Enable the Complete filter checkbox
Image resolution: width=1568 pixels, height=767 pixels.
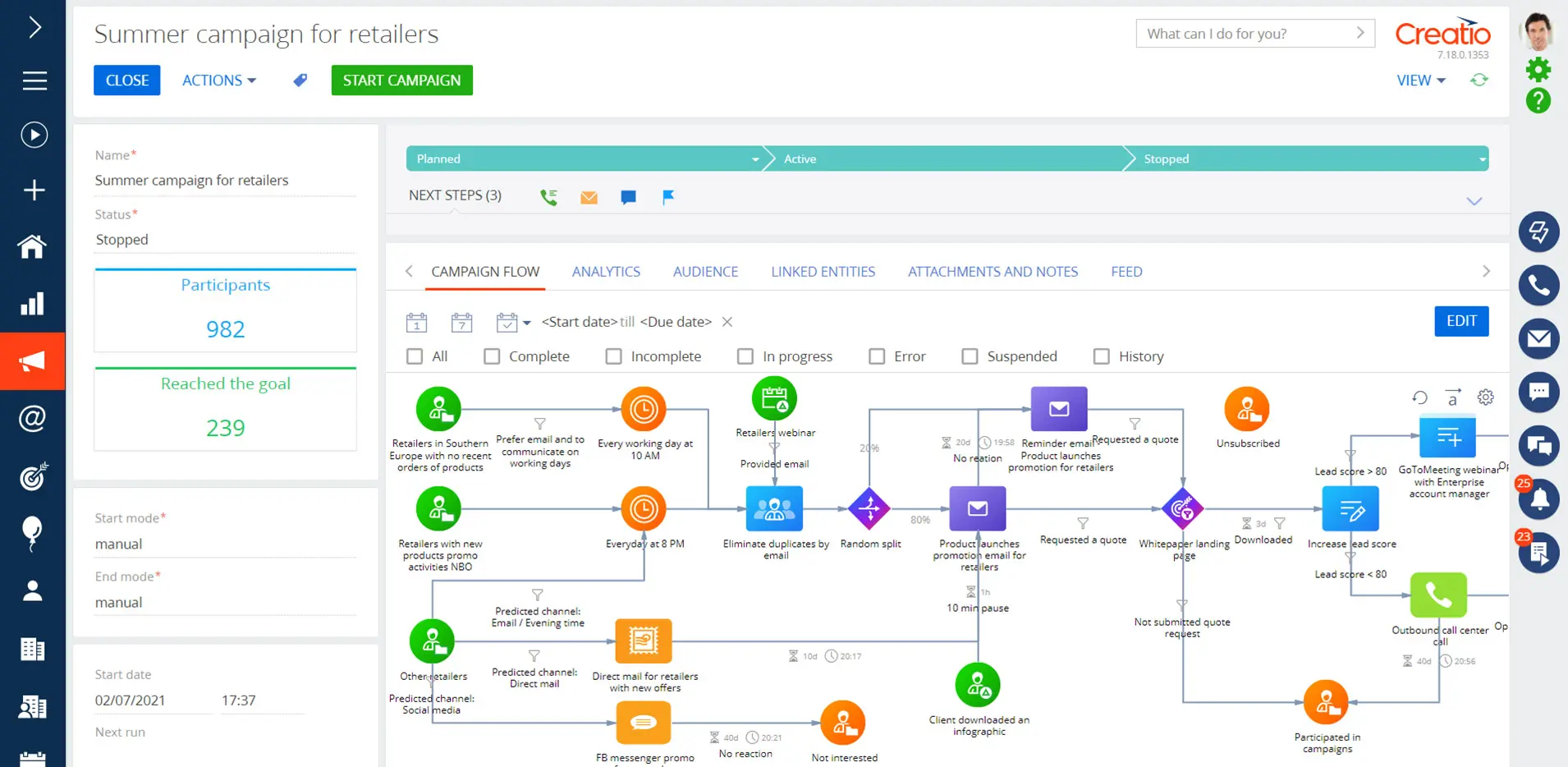pos(492,356)
